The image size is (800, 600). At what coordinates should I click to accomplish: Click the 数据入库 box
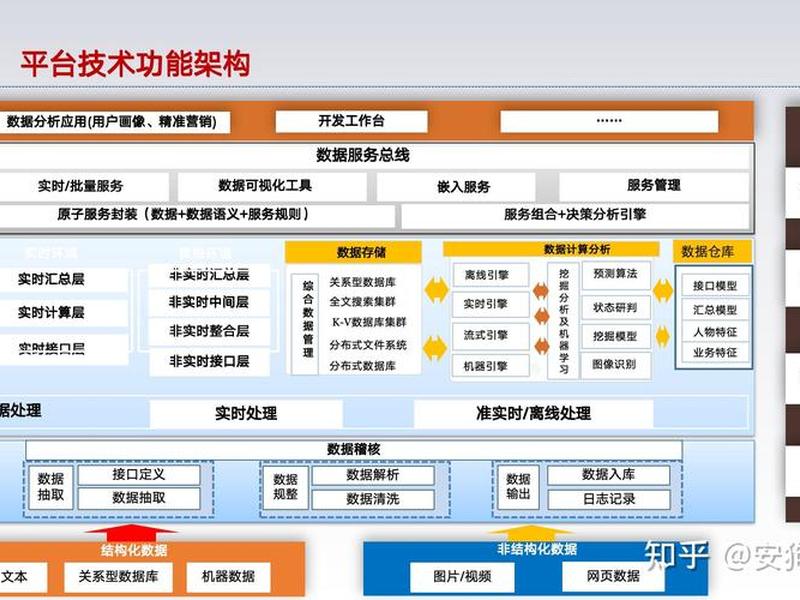(x=609, y=475)
